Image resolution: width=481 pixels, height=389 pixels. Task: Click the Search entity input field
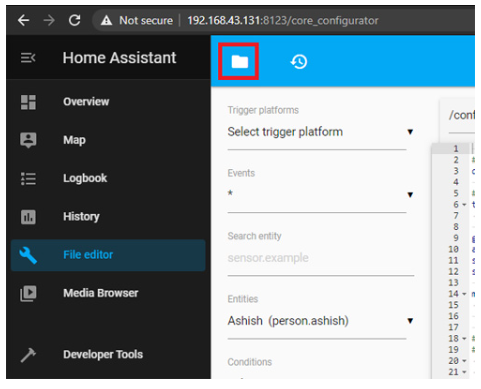click(x=321, y=258)
